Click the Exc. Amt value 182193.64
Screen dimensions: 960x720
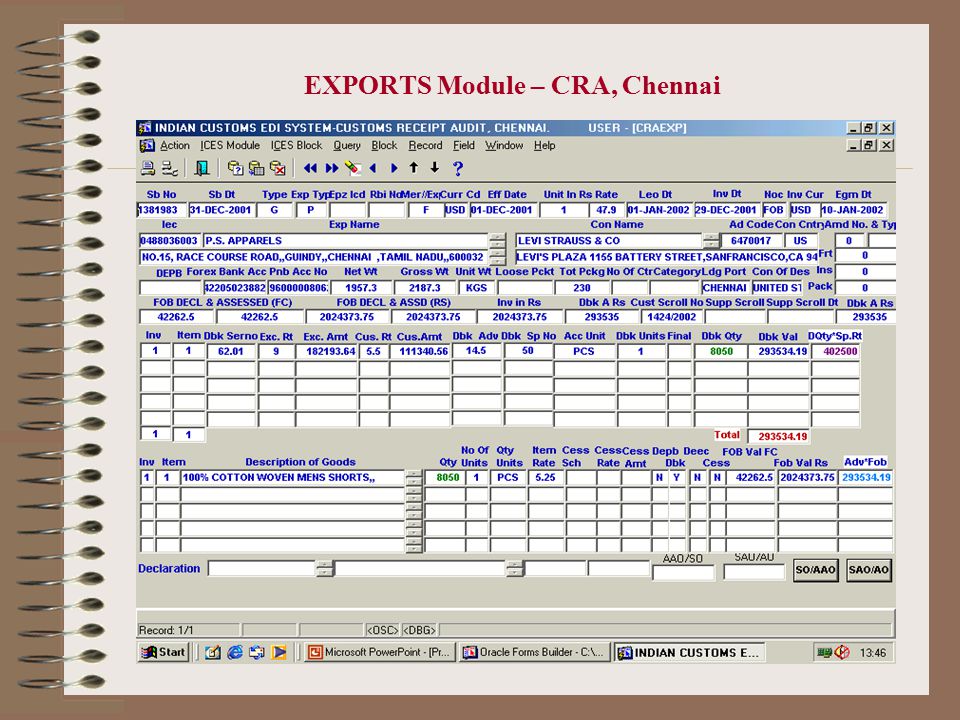(x=327, y=351)
